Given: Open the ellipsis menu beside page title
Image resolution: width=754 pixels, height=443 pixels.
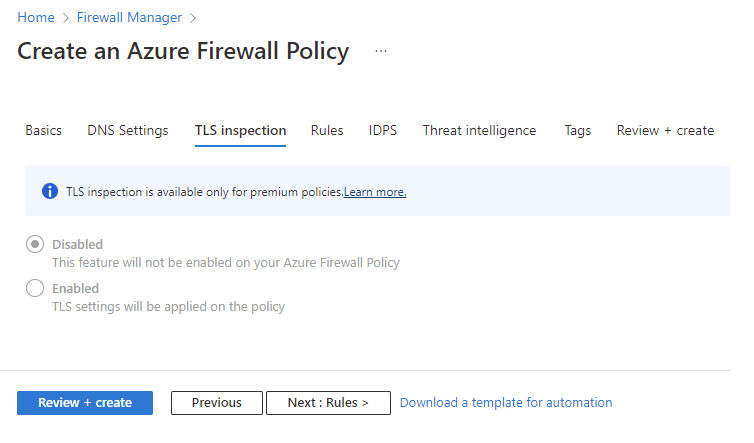Looking at the screenshot, I should coord(380,51).
